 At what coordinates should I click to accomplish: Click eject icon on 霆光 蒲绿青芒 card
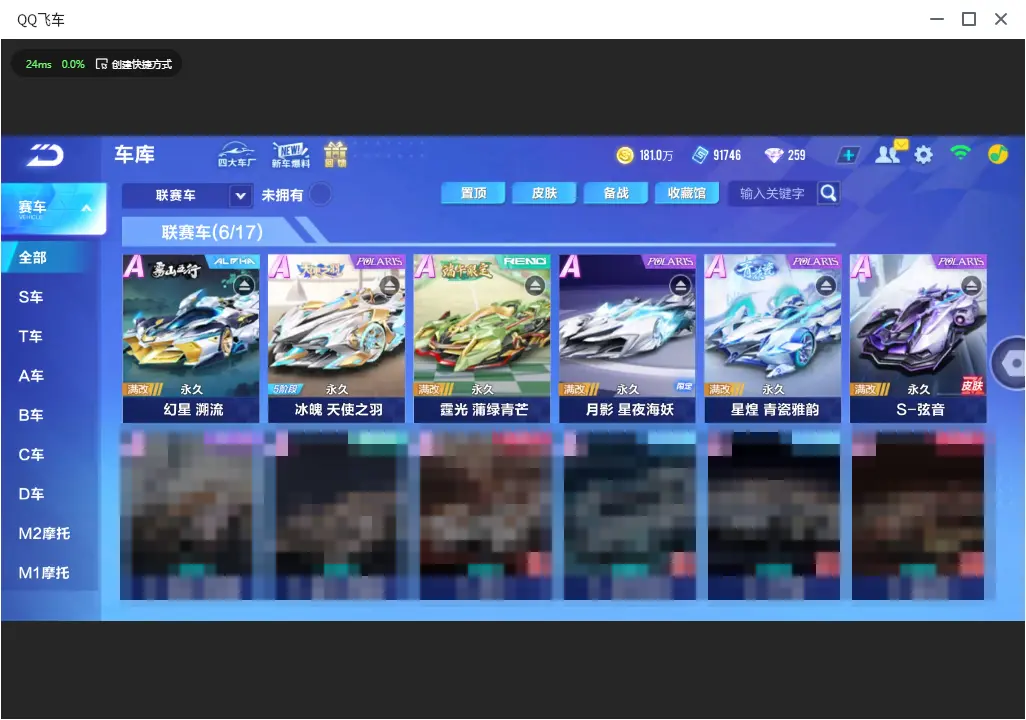[x=535, y=285]
